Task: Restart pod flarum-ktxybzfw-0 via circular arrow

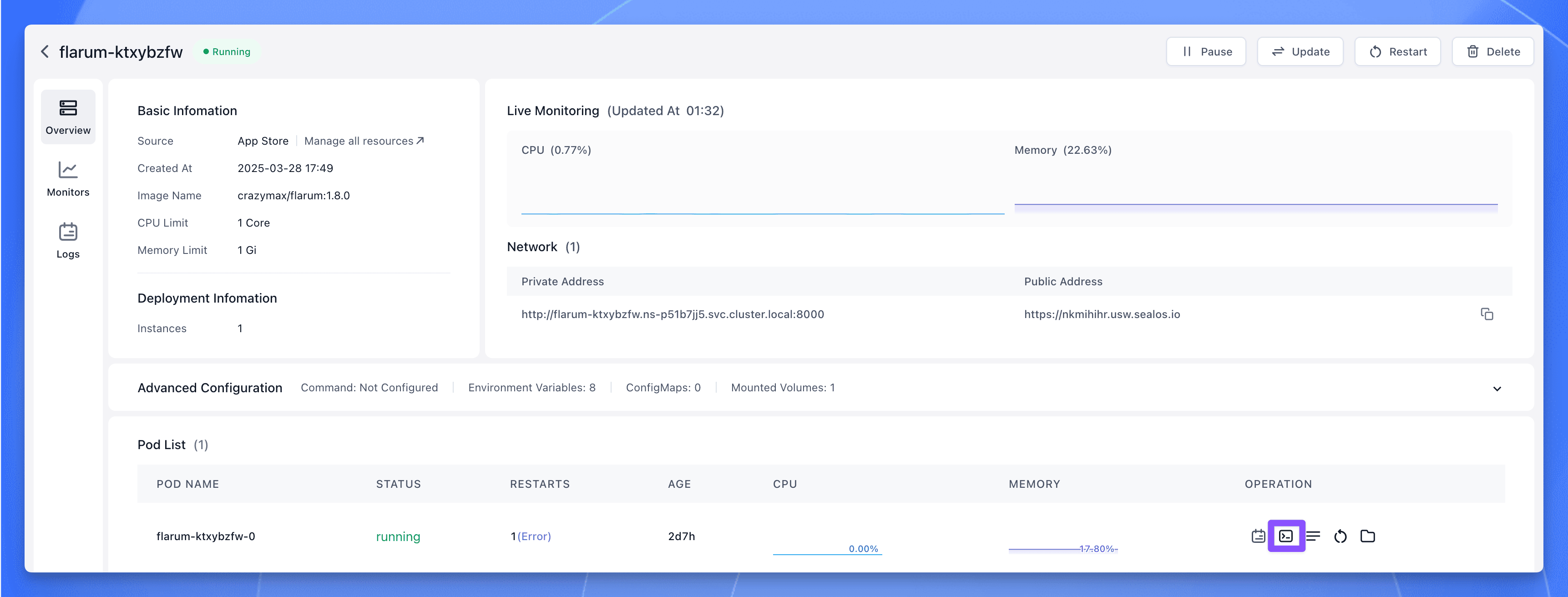Action: coord(1340,536)
